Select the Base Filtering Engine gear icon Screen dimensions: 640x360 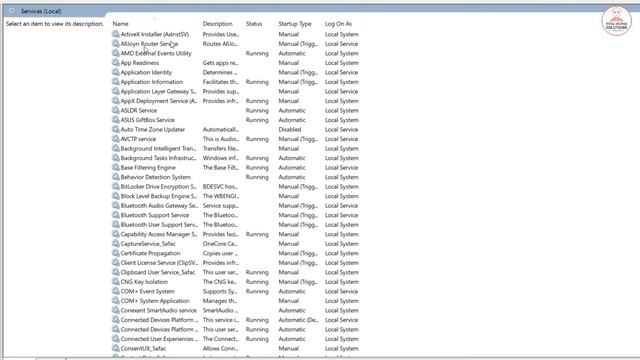click(x=116, y=167)
